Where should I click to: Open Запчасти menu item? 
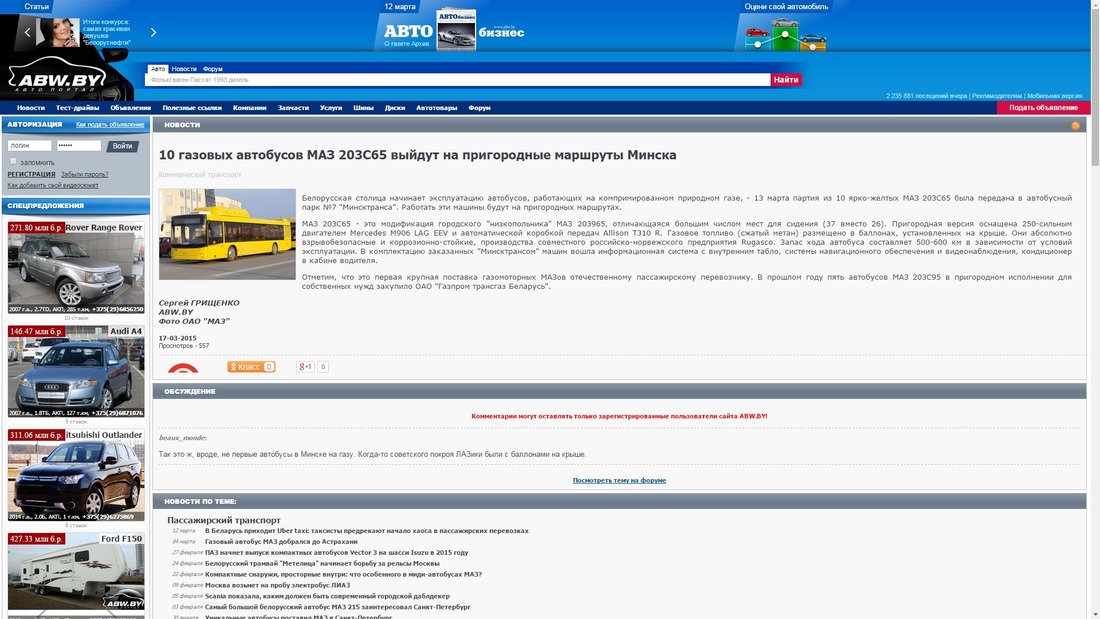pos(293,107)
